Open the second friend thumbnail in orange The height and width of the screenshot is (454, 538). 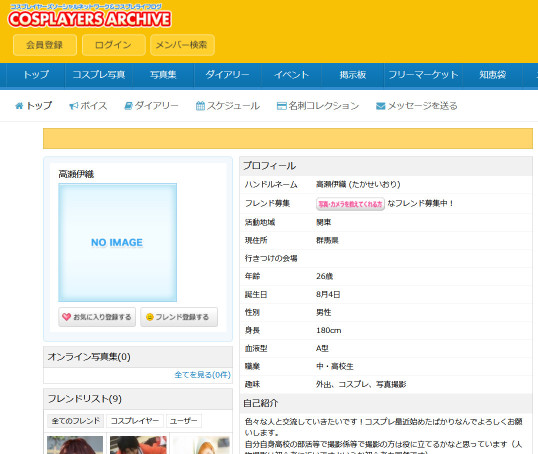pos(138,445)
